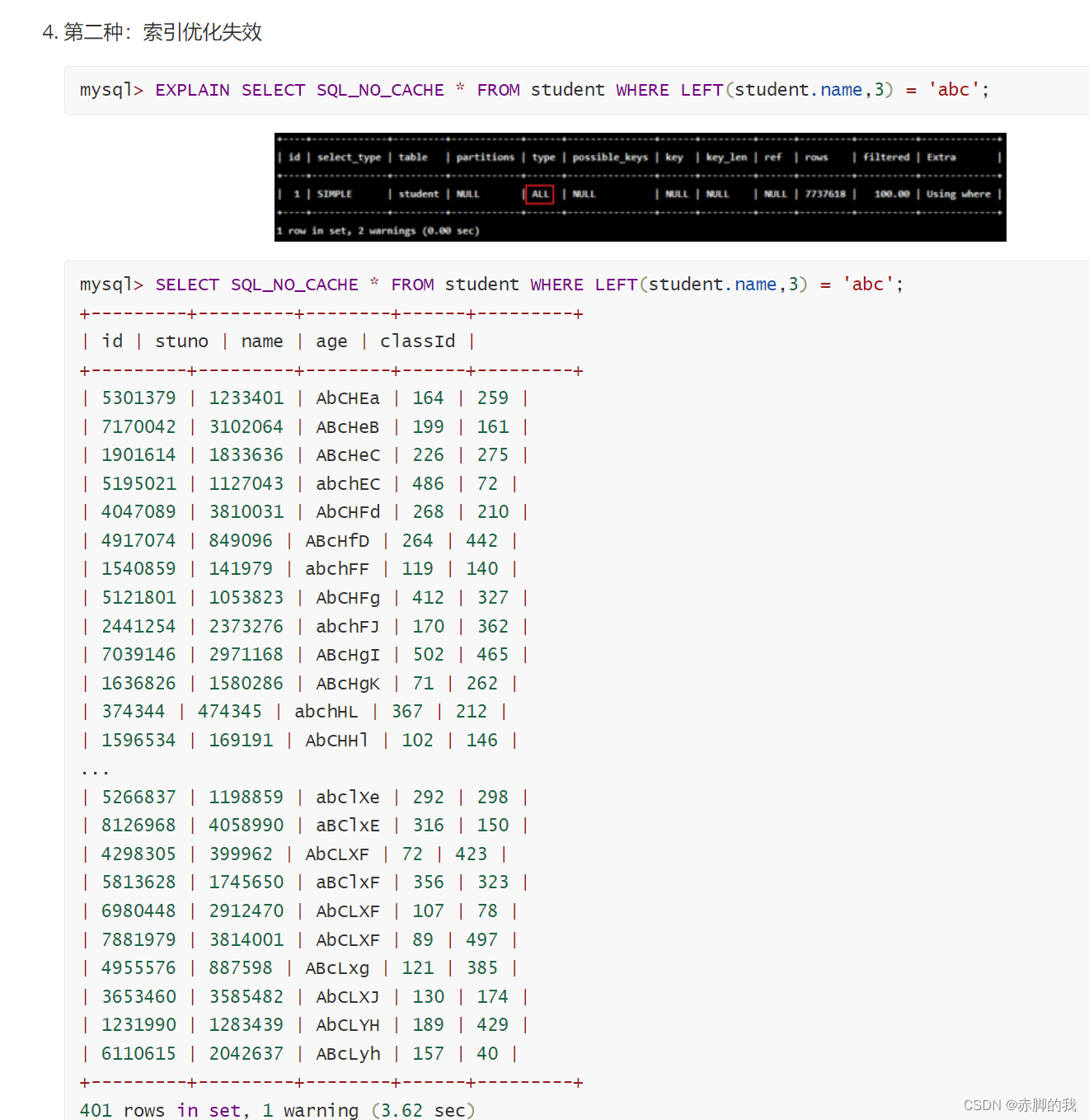Click SQL_NO_CACHE in the second query
The image size is (1089, 1120).
(x=294, y=285)
